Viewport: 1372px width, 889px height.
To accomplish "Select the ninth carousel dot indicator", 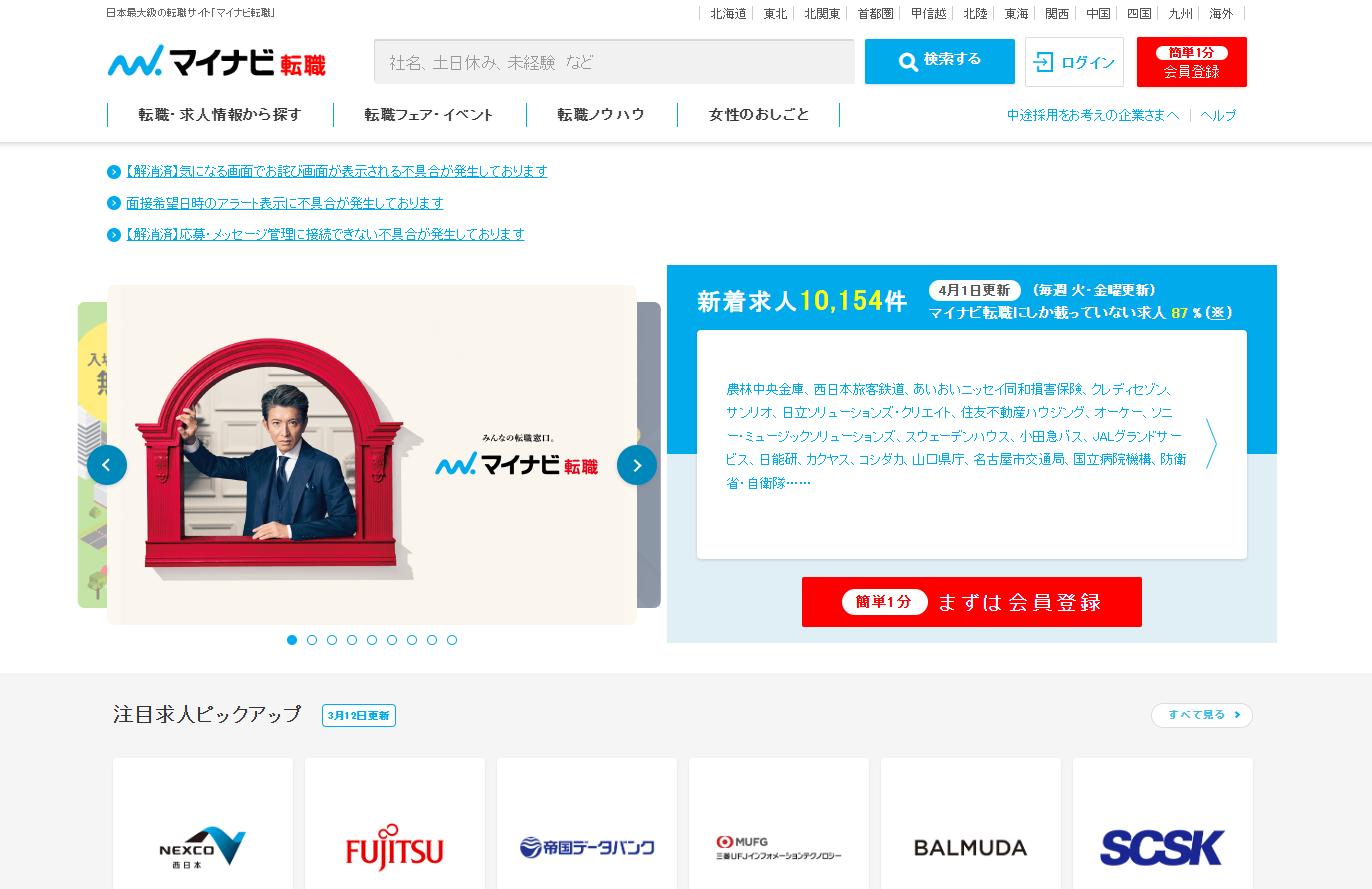I will (x=452, y=640).
